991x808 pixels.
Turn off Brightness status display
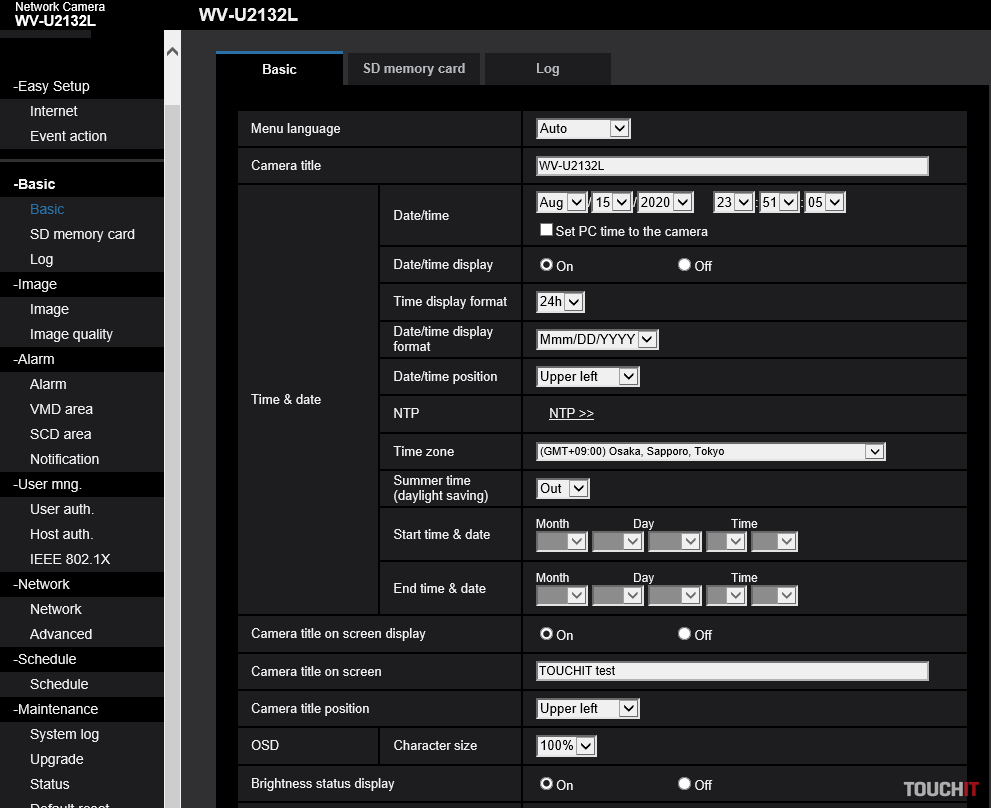pos(684,784)
